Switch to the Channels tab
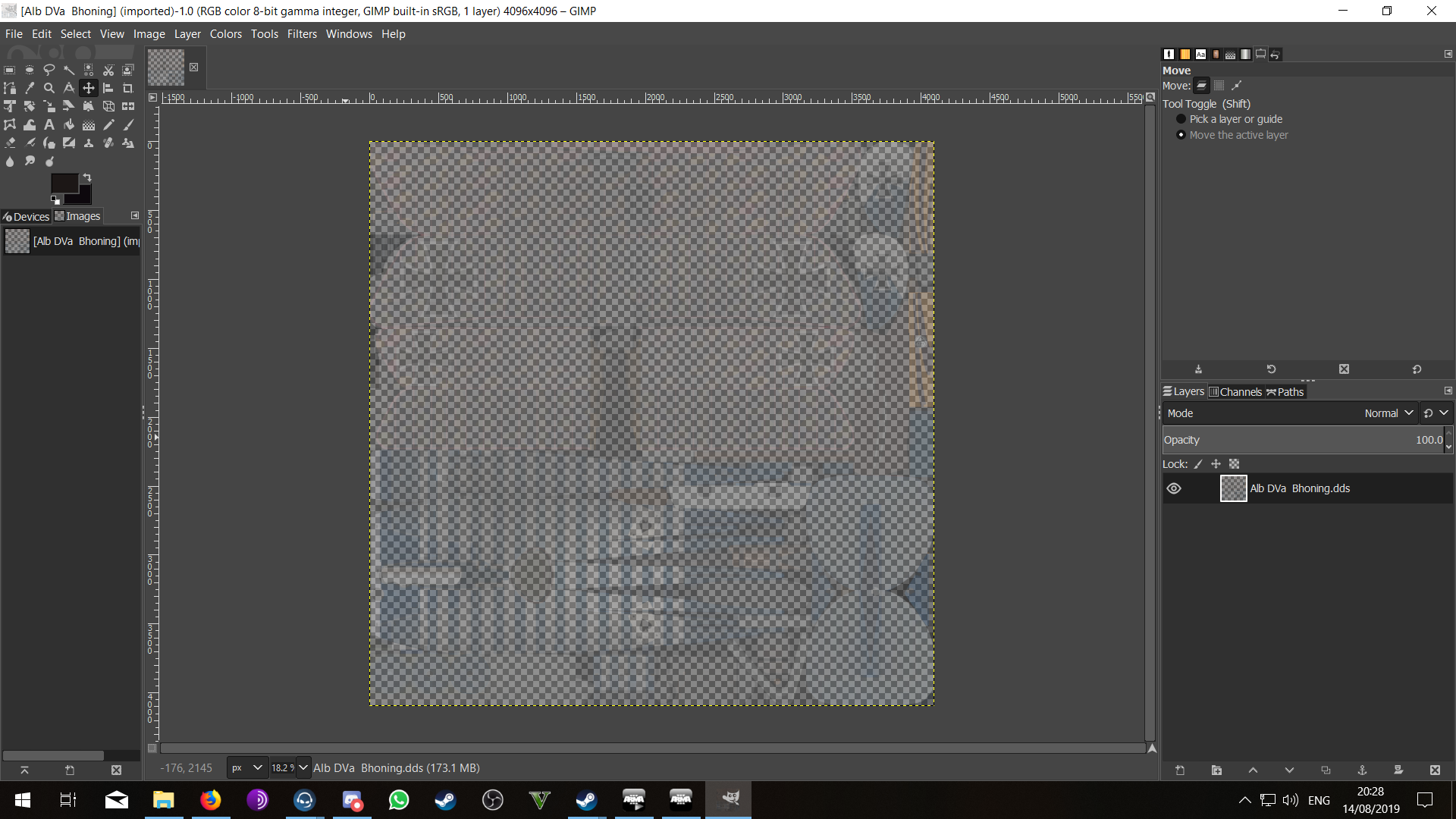Screen dimensions: 1456x819 click(x=1235, y=392)
